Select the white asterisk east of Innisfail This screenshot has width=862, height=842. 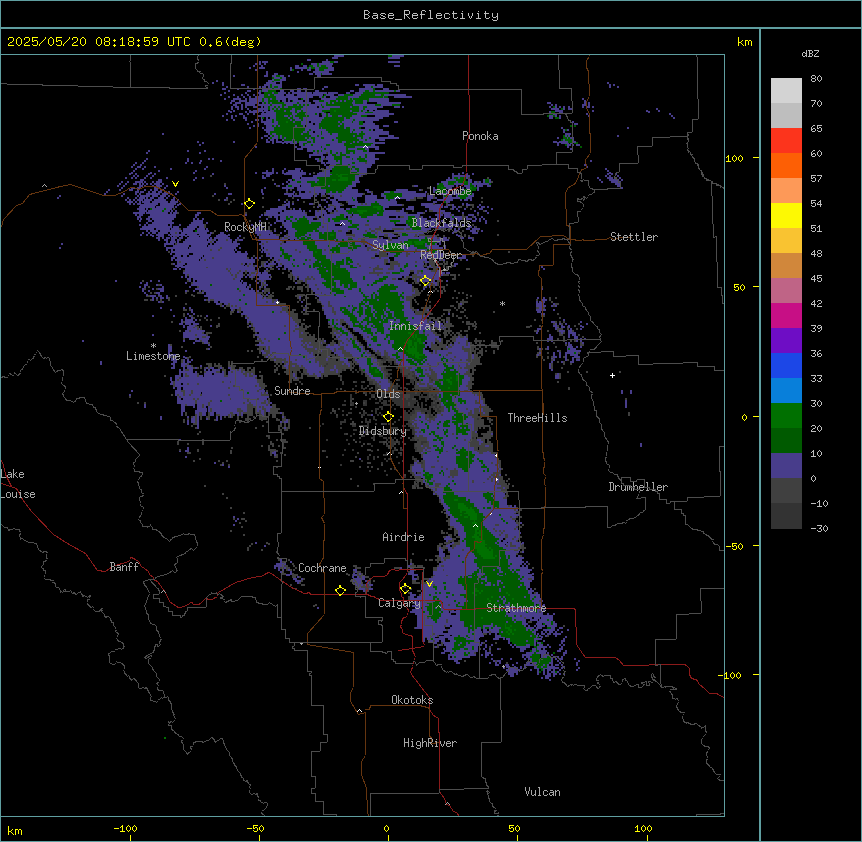pyautogui.click(x=502, y=303)
